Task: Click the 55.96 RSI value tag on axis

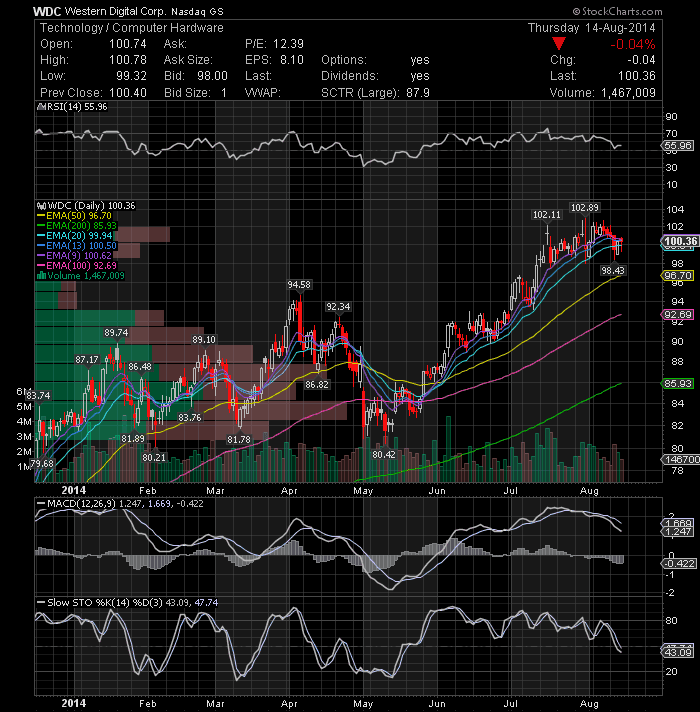Action: pos(677,146)
